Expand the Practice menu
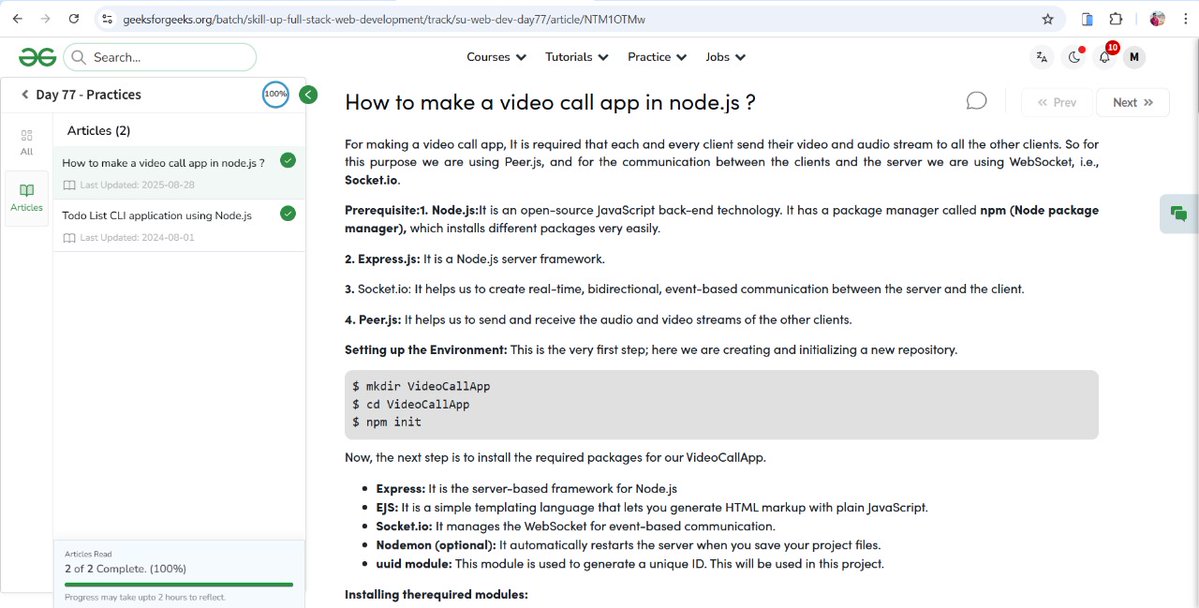Viewport: 1199px width, 608px height. 657,57
